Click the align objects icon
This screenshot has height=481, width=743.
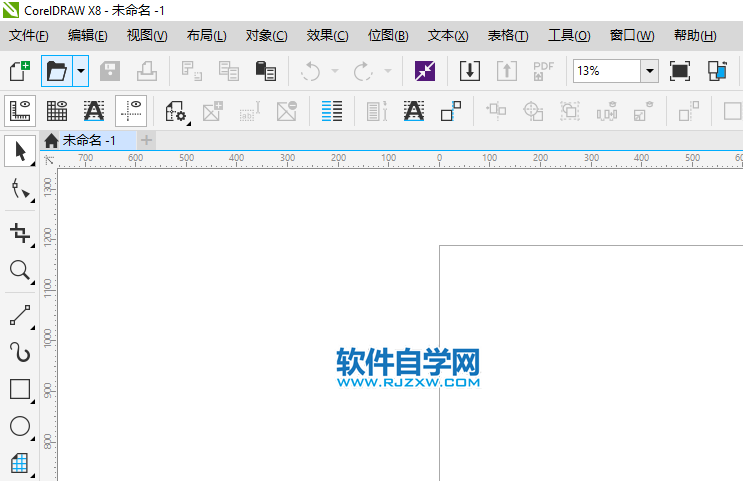(x=496, y=111)
